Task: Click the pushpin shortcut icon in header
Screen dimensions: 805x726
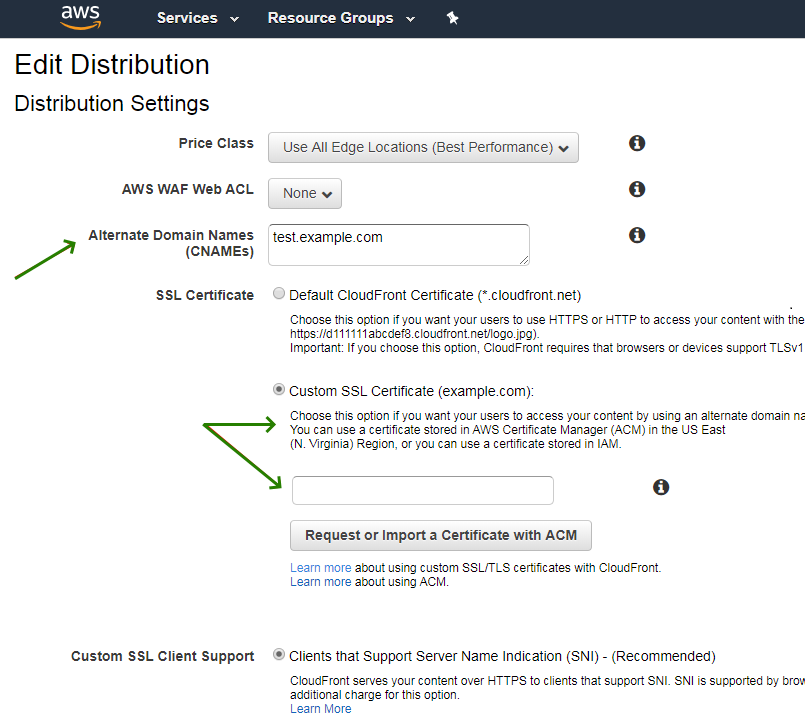Action: 452,18
